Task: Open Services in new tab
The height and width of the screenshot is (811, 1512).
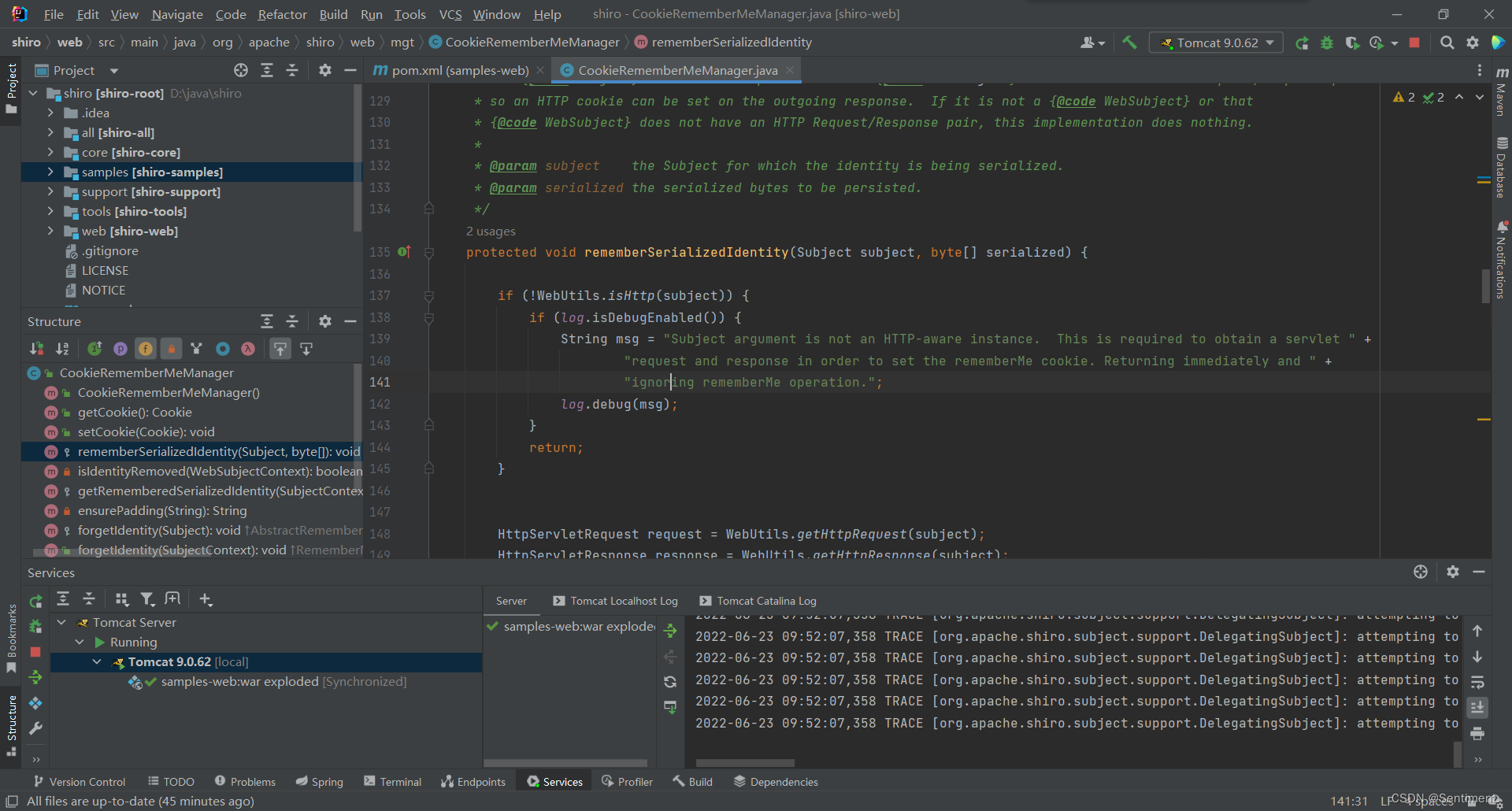Action: tap(172, 599)
